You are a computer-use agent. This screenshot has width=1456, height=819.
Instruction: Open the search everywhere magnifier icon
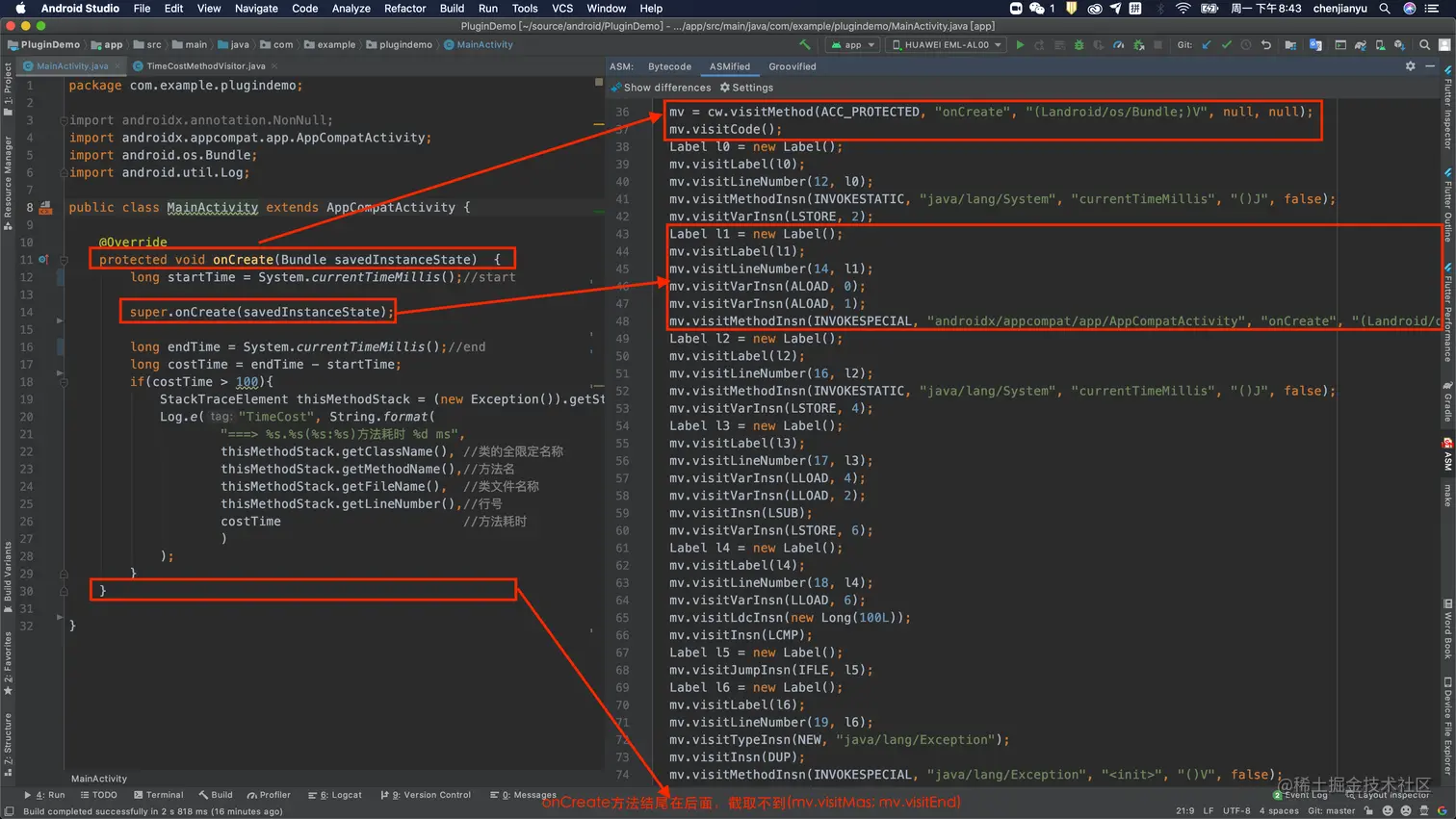(x=1424, y=44)
